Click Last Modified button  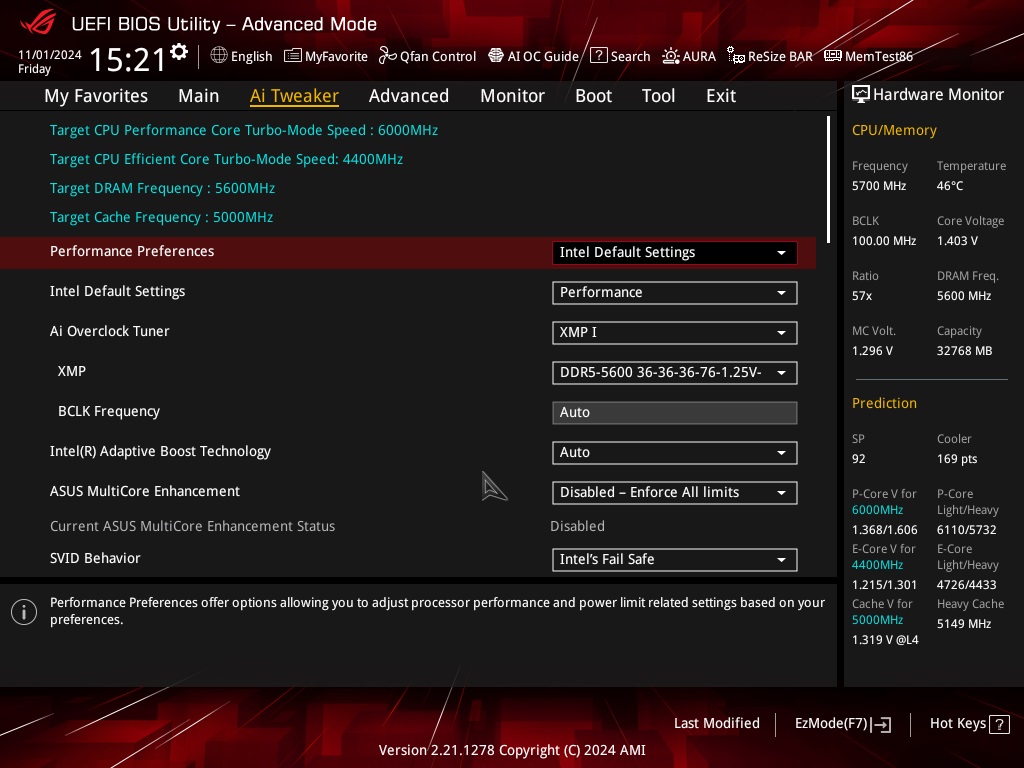(x=716, y=724)
